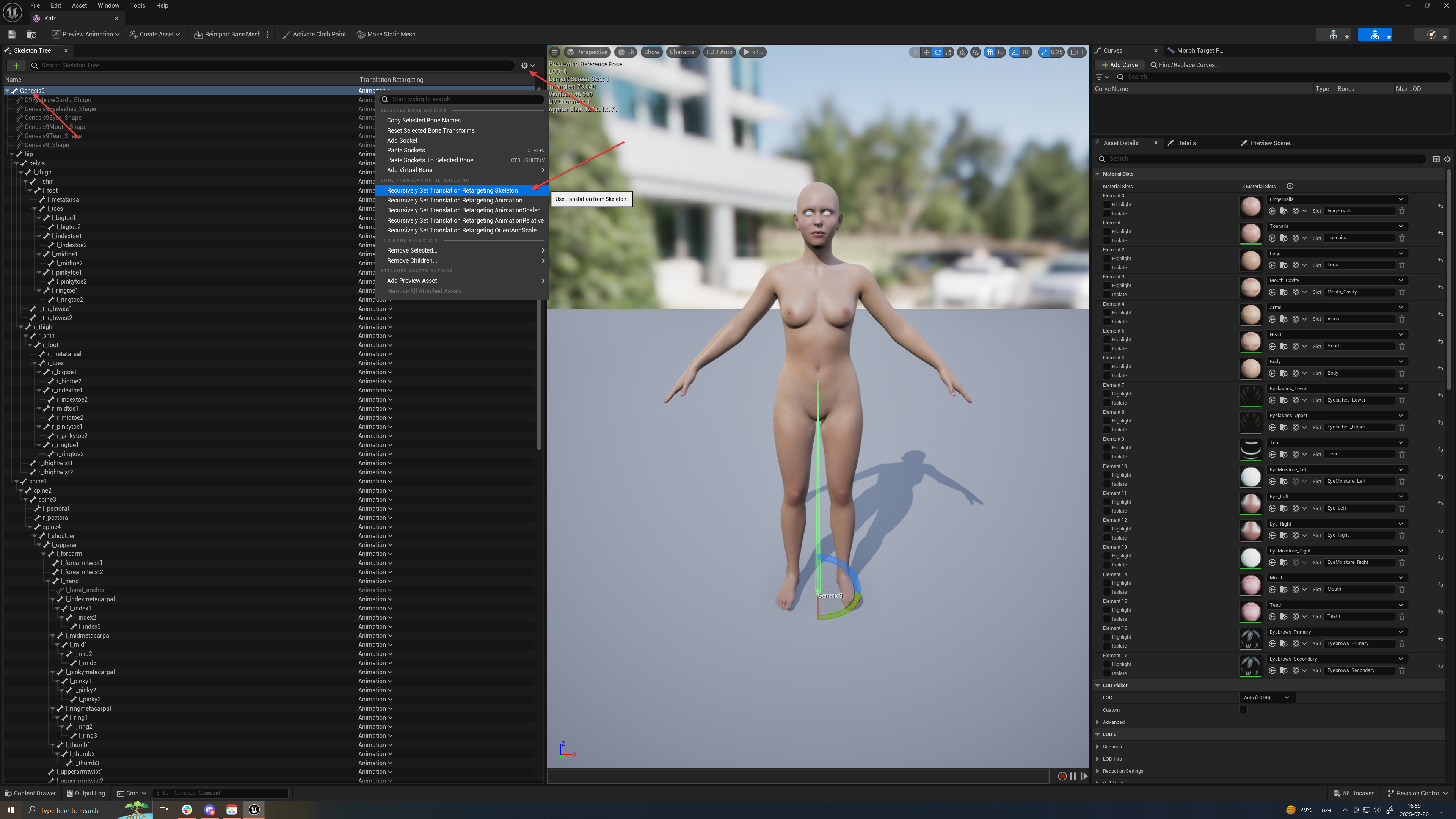Collapse the Material Slots section
Image resolution: width=1456 pixels, height=819 pixels.
(x=1098, y=174)
